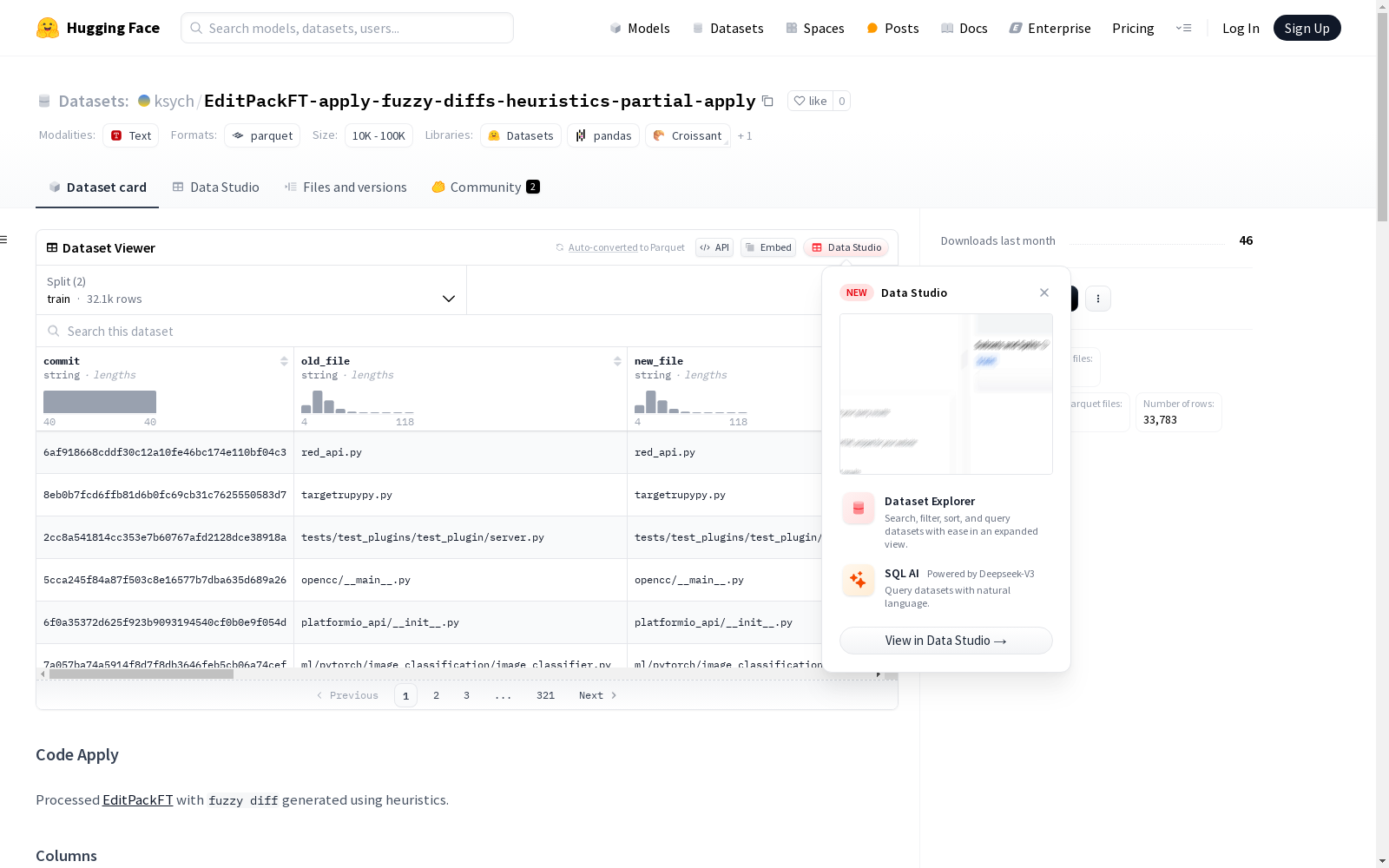Go to Models in top navigation
1389x868 pixels.
coord(640,28)
